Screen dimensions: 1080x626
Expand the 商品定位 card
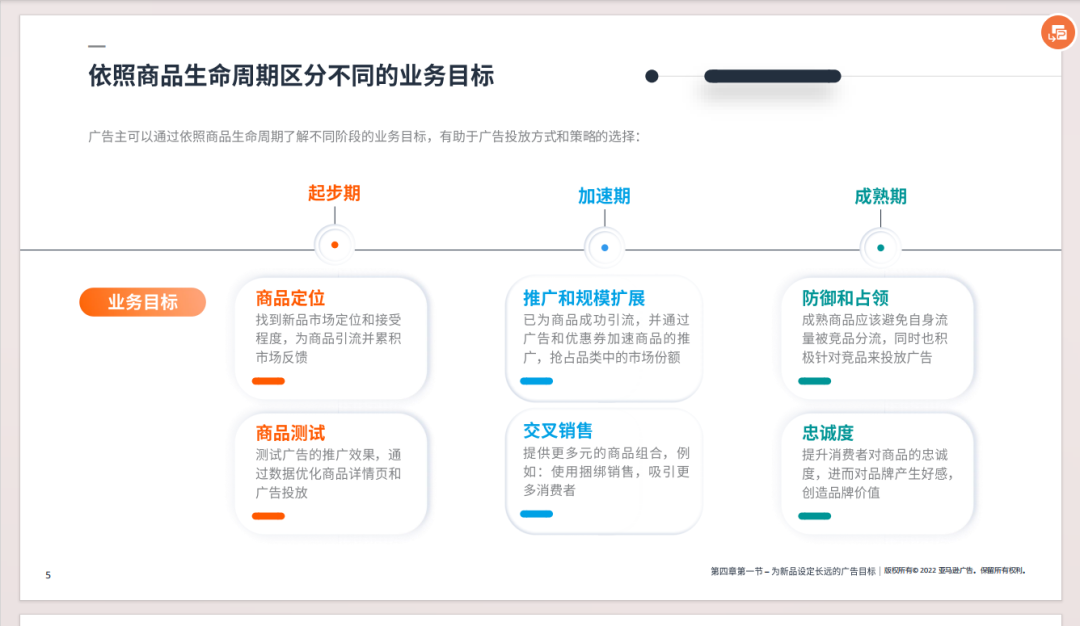point(331,338)
